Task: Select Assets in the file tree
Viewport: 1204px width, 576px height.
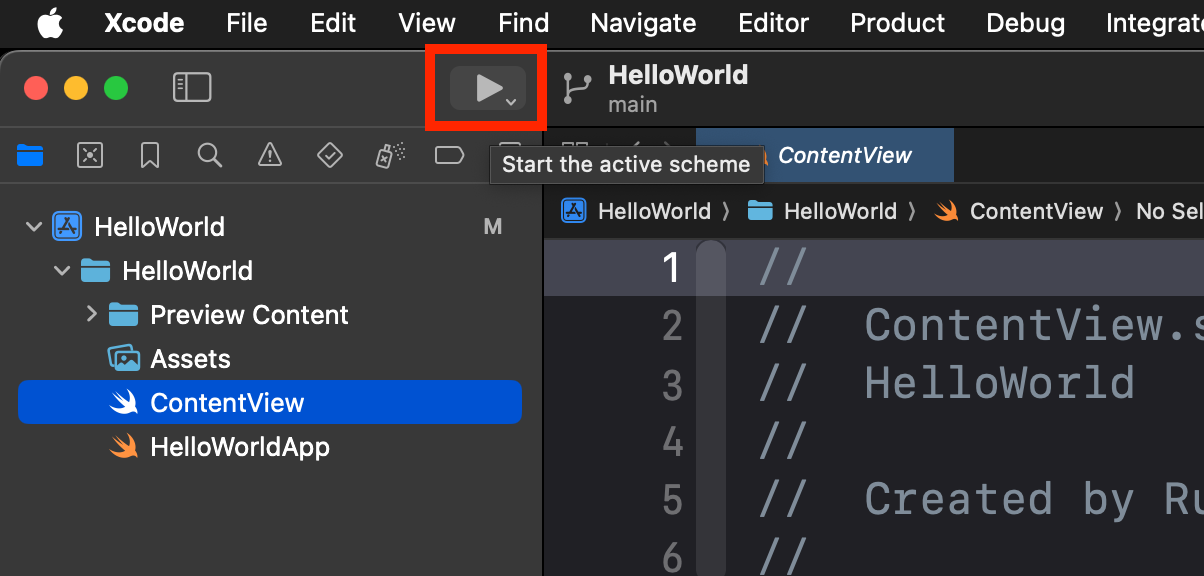Action: point(190,359)
